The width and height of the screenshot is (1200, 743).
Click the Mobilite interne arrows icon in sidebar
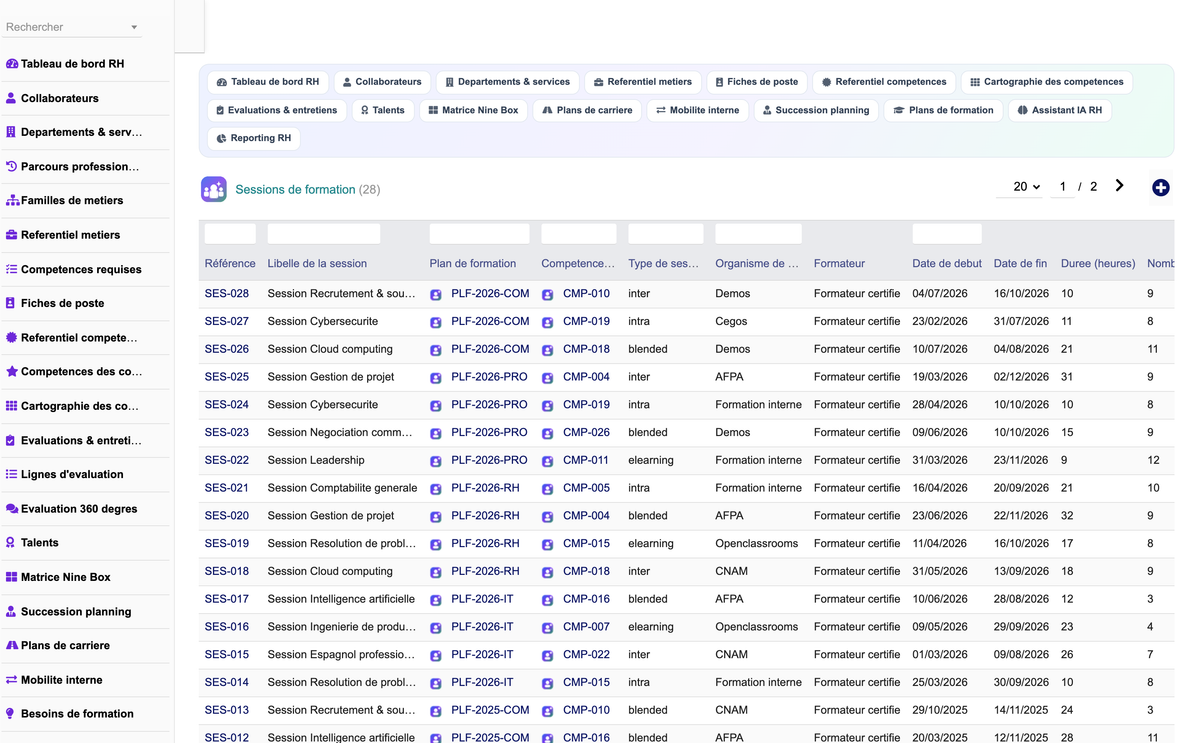[x=12, y=679]
